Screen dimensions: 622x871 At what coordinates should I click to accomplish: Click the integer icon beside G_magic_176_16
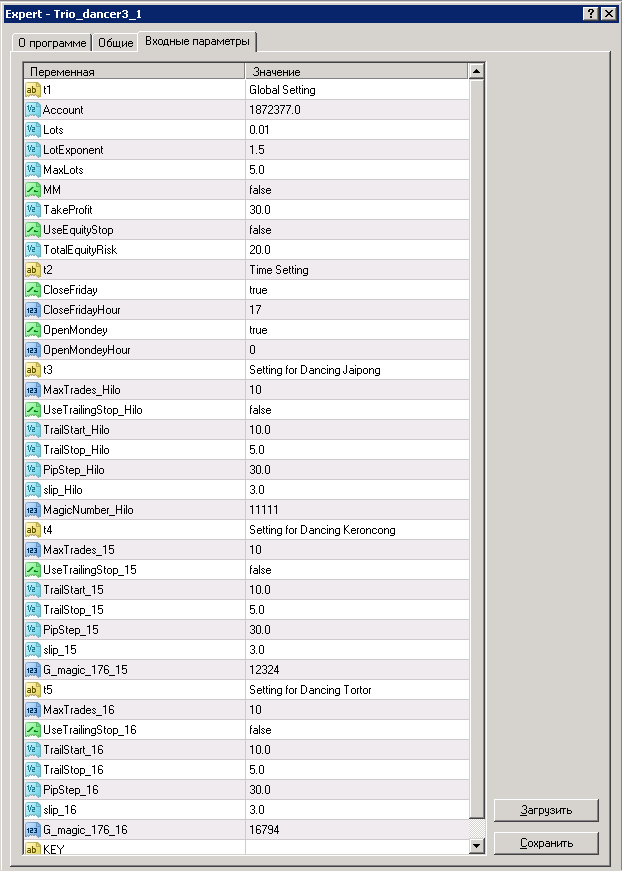33,830
